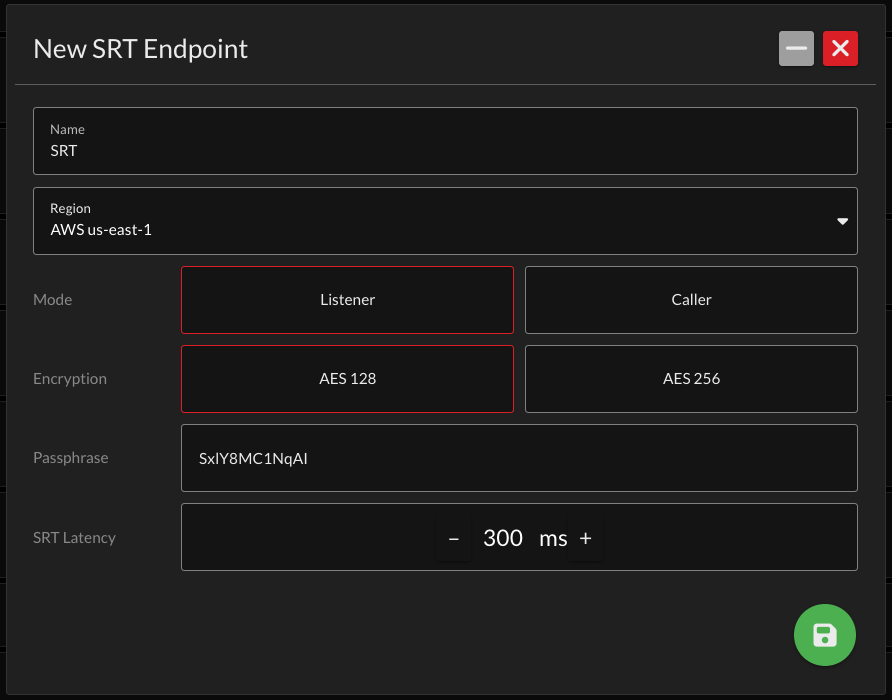
Task: Enable AES 256 encryption
Action: coord(691,378)
